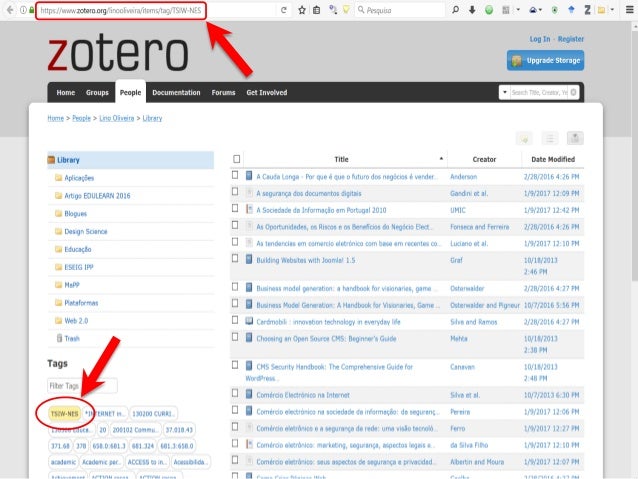Click the document icon for A Sociedade da Informação

coord(249,209)
